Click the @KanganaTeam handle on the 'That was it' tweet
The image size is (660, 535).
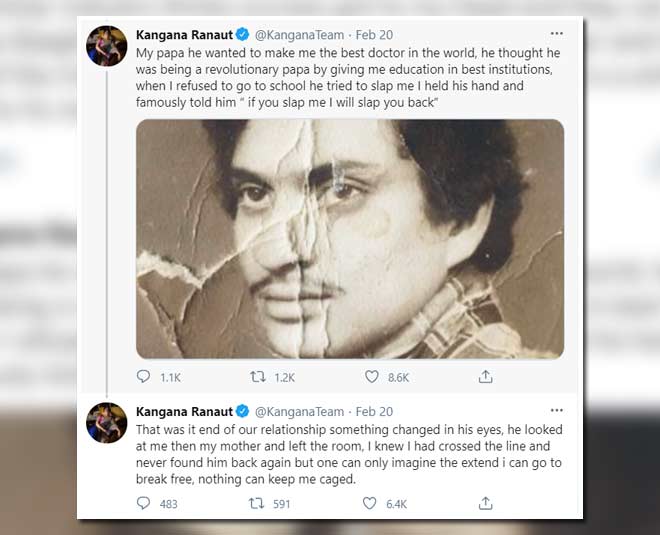click(299, 411)
